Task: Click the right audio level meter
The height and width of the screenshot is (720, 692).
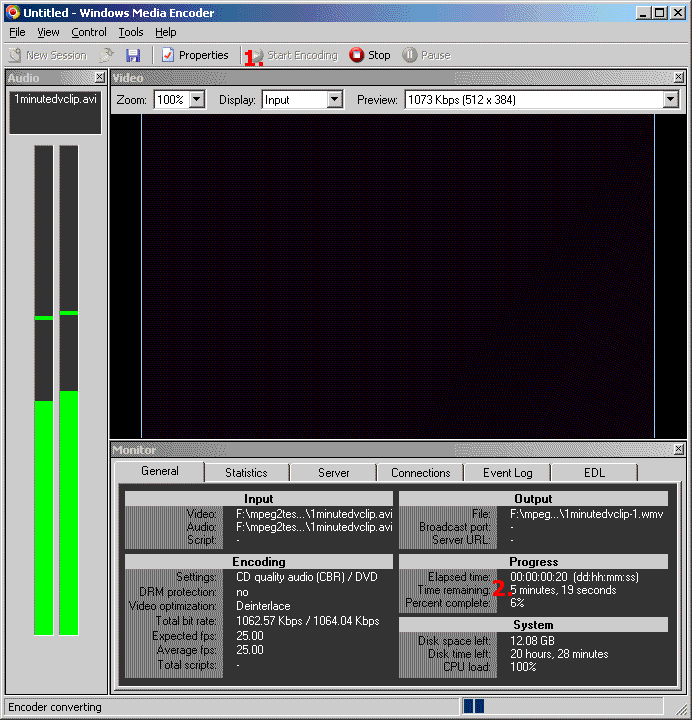Action: (68, 390)
